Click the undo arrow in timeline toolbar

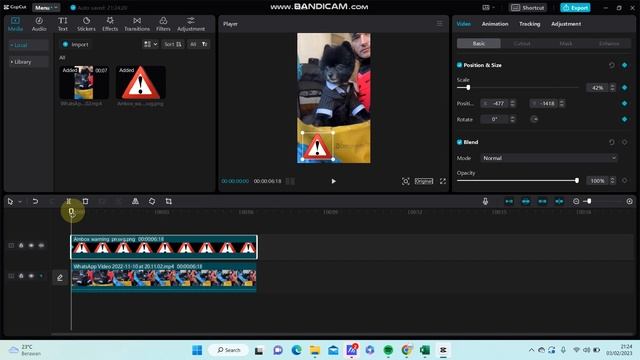point(35,201)
